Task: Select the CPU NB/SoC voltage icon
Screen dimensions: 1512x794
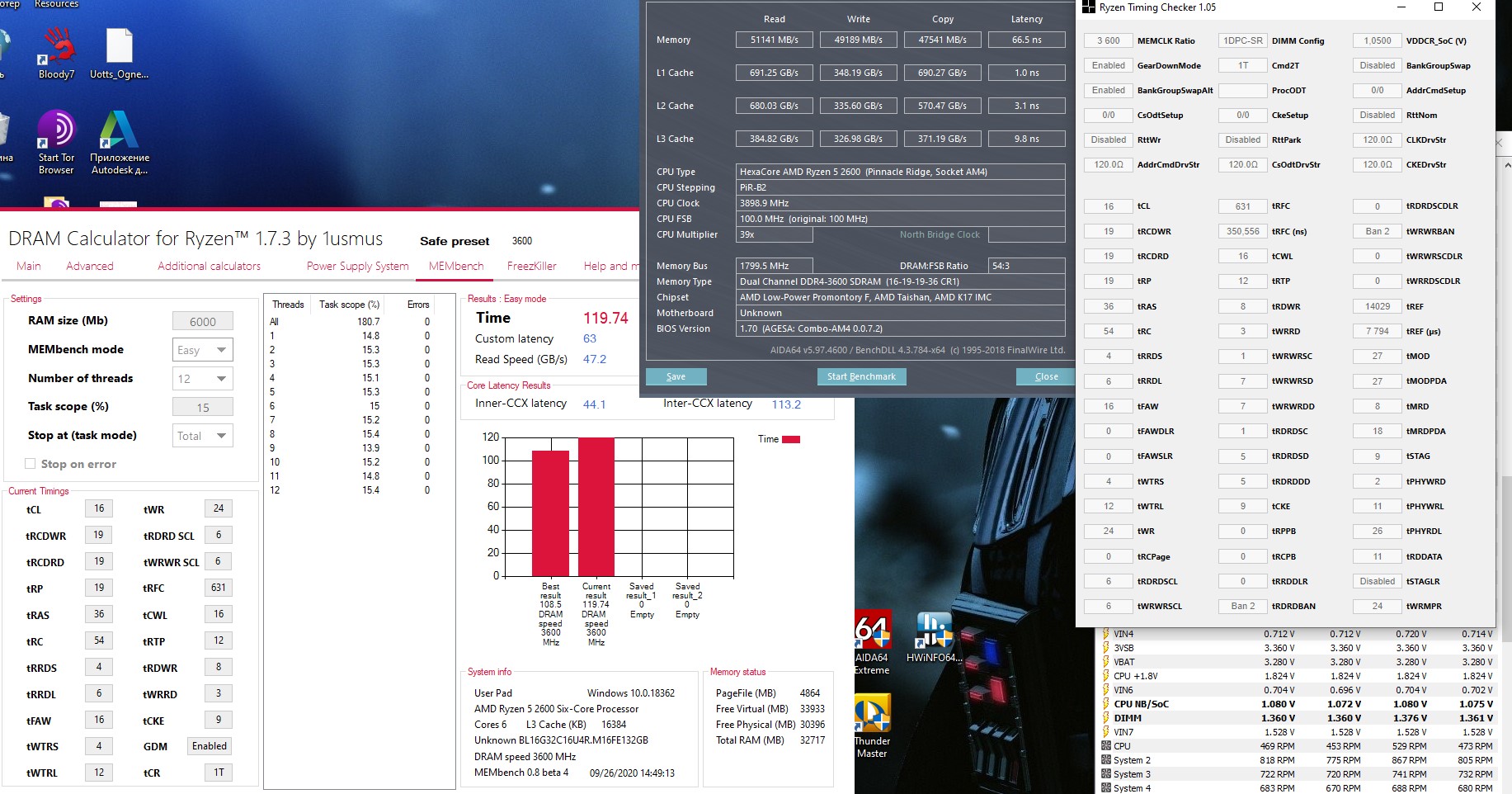Action: pos(1105,704)
